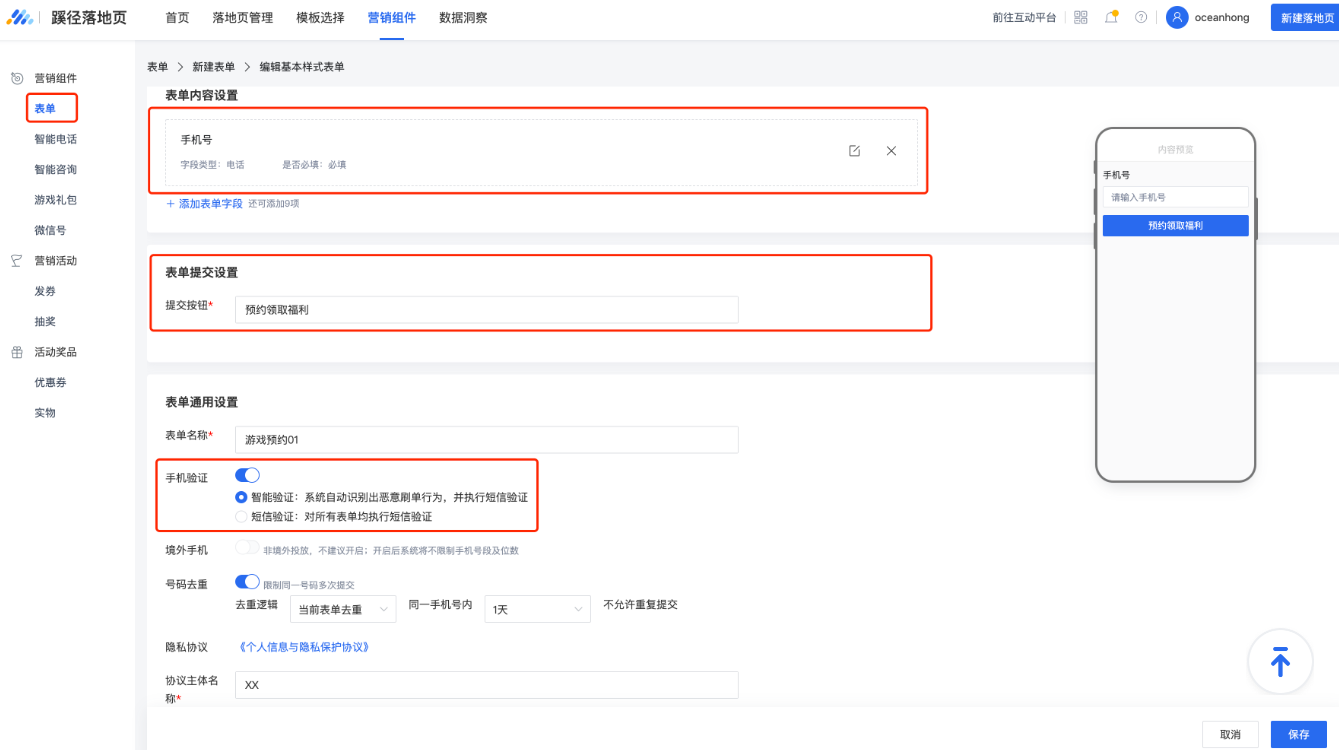
Task: Click 前往互动平台 link
Action: 1024,18
